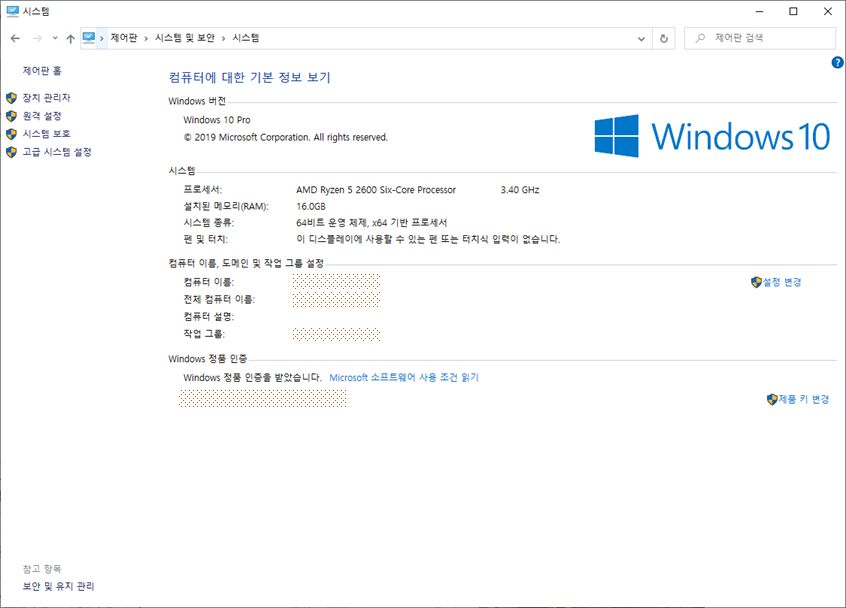
Task: Click the shield icon beside 고급 시스템 설정
Action: tap(11, 152)
